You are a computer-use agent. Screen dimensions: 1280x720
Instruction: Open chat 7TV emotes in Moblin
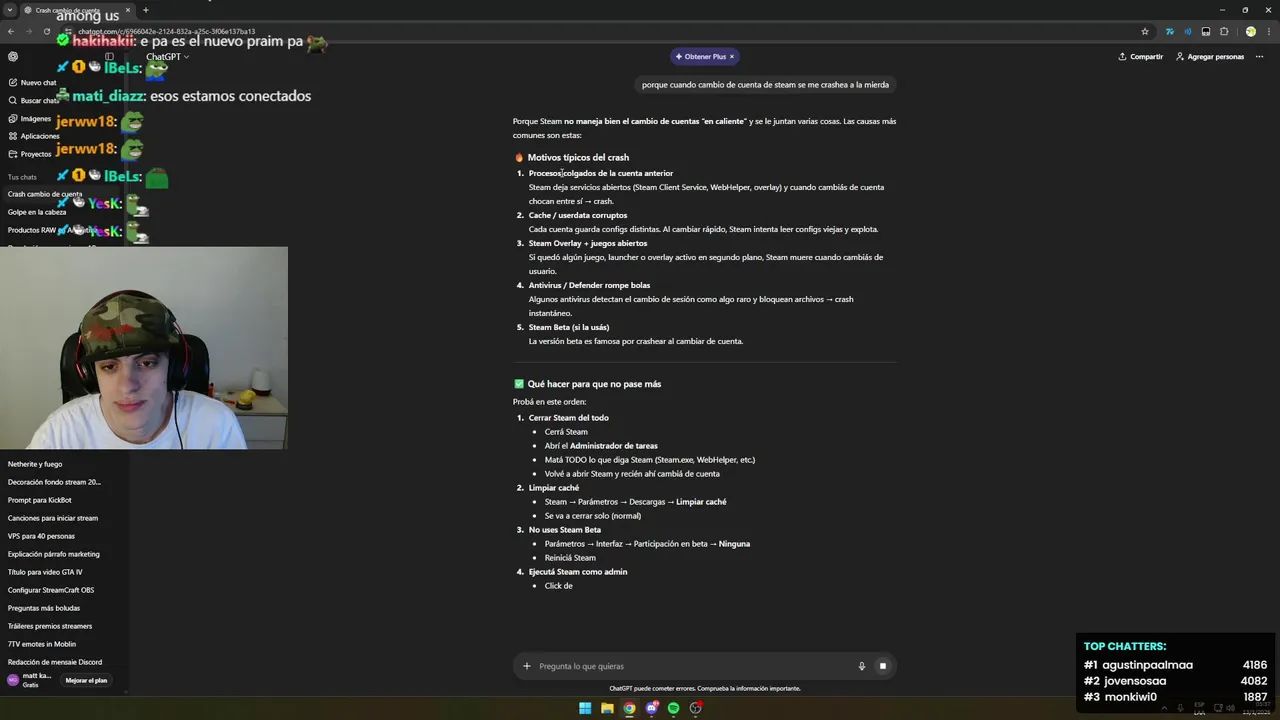click(x=42, y=644)
